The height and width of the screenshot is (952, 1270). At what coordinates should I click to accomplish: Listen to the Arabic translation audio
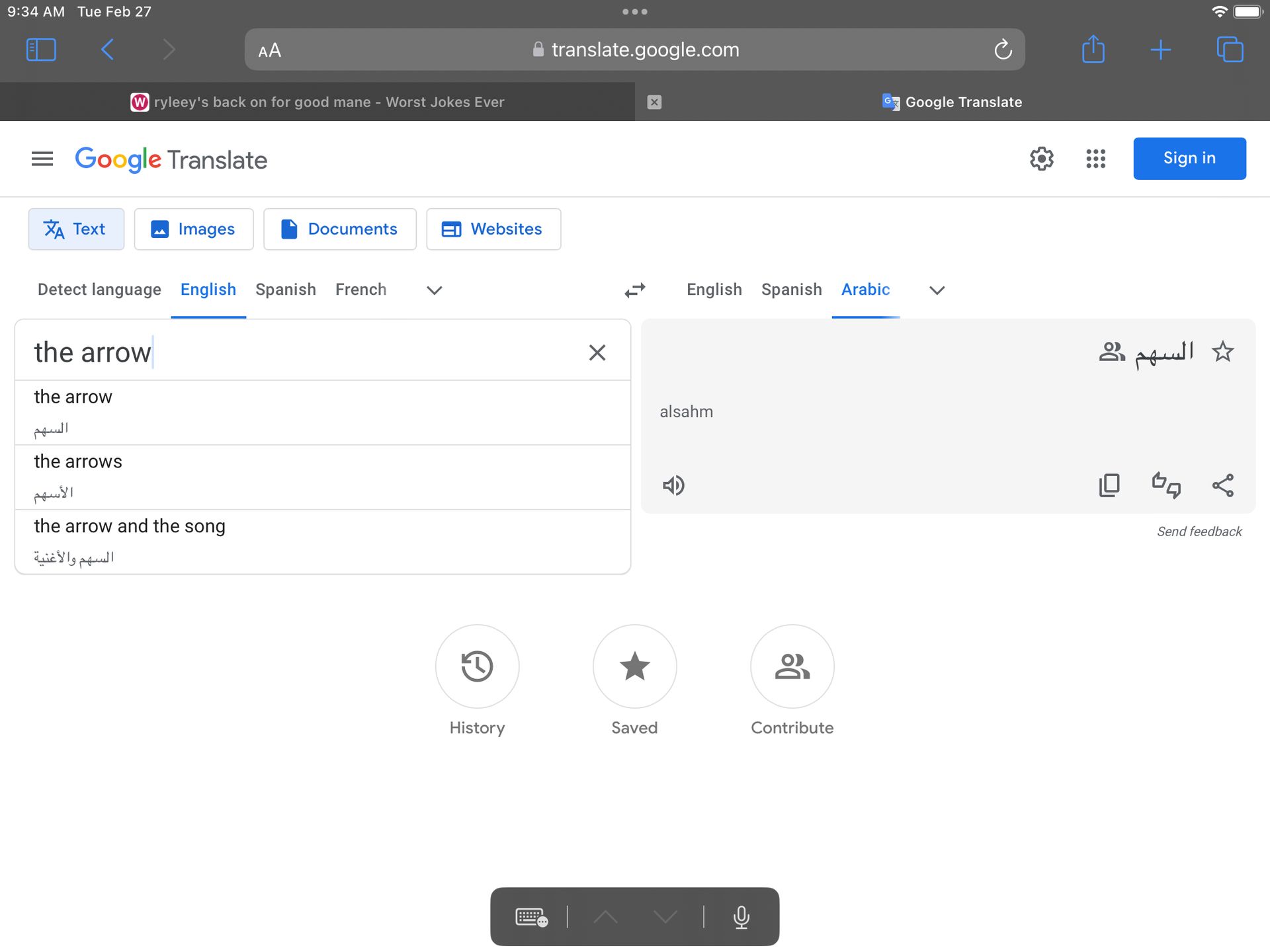(673, 485)
